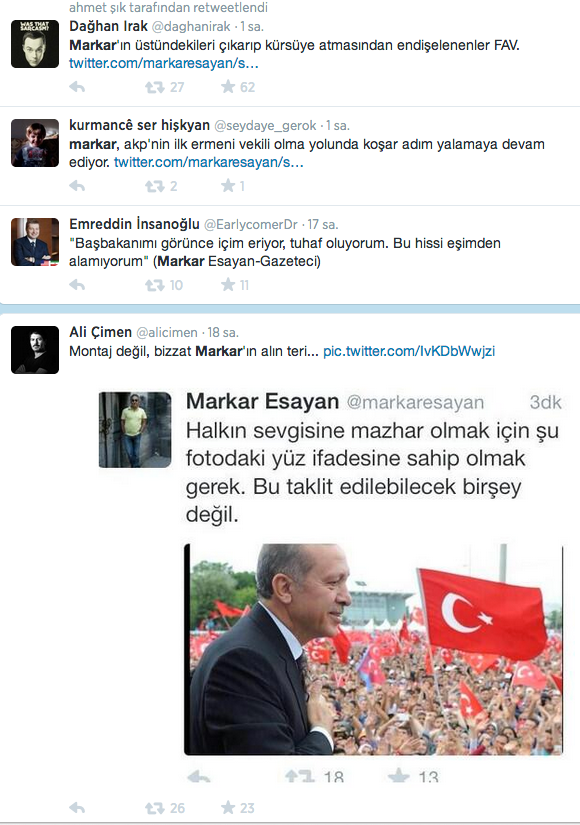Image resolution: width=580 pixels, height=825 pixels.
Task: Reply to Emreddin İnsanoğlu's tweet
Action: pos(77,285)
